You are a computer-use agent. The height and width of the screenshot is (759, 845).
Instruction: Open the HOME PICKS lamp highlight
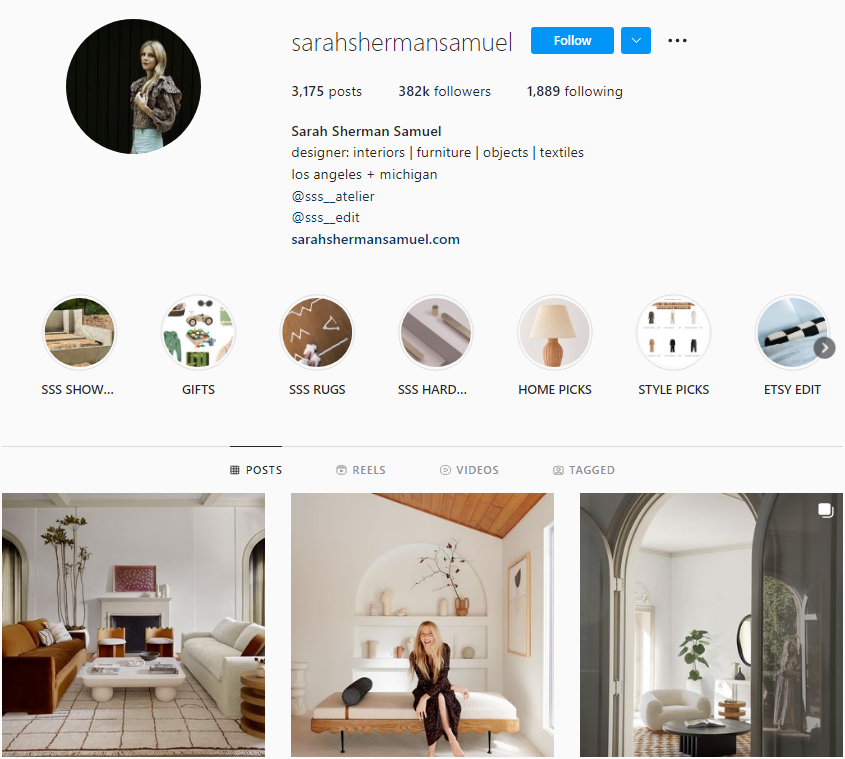point(555,332)
